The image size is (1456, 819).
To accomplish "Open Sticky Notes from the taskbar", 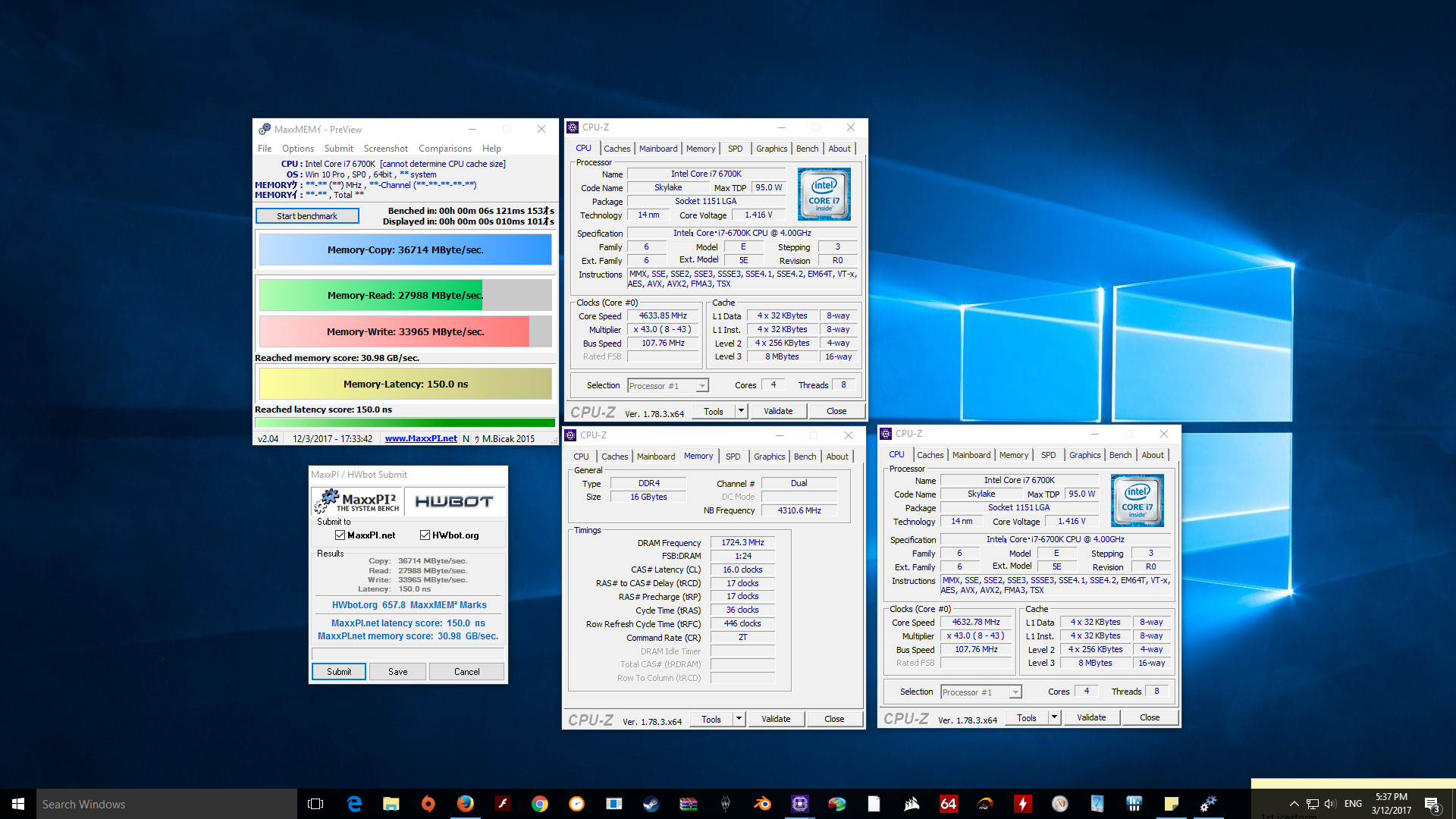I will click(1172, 804).
